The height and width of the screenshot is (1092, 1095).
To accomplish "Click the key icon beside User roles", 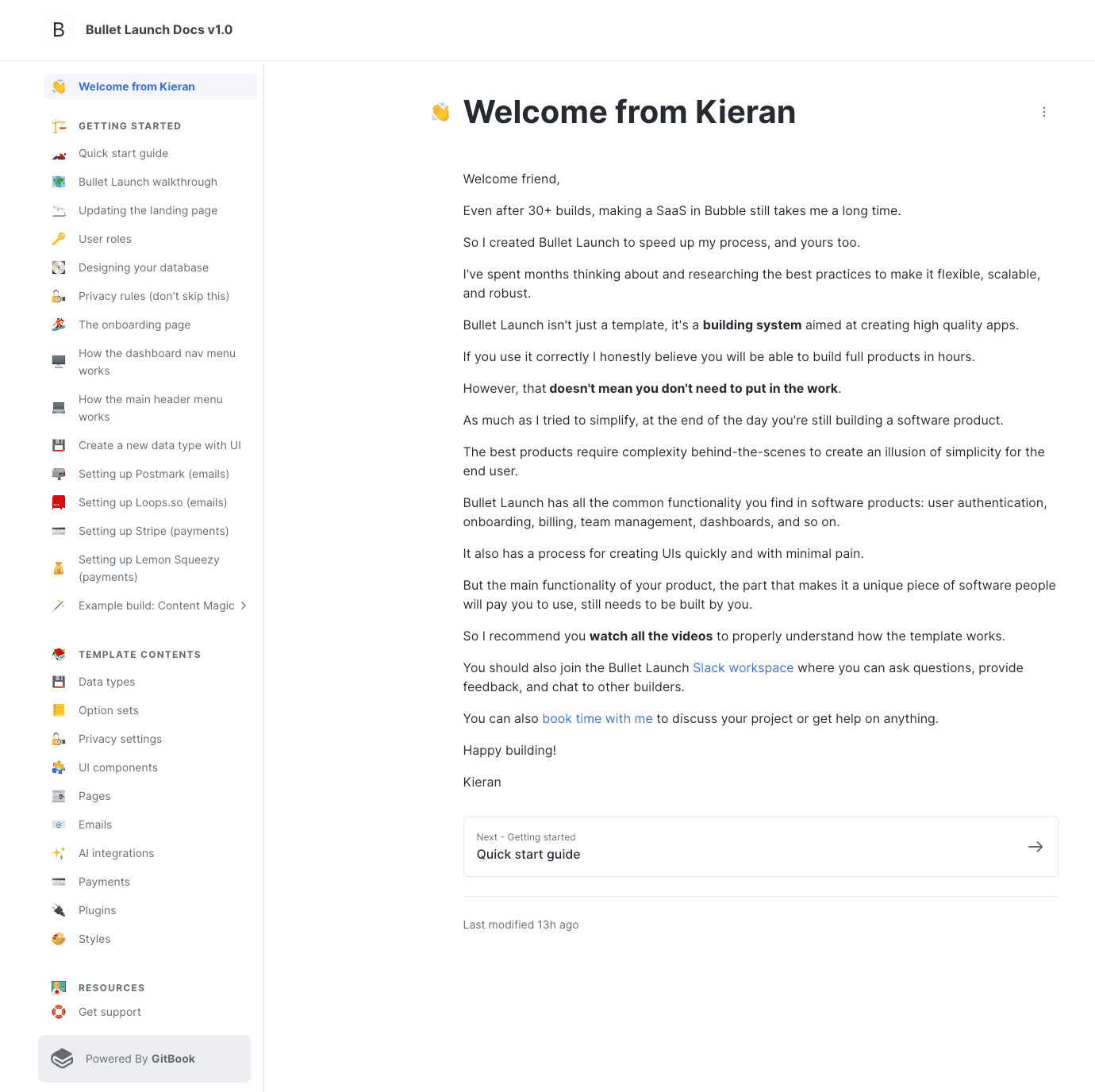I will point(59,239).
